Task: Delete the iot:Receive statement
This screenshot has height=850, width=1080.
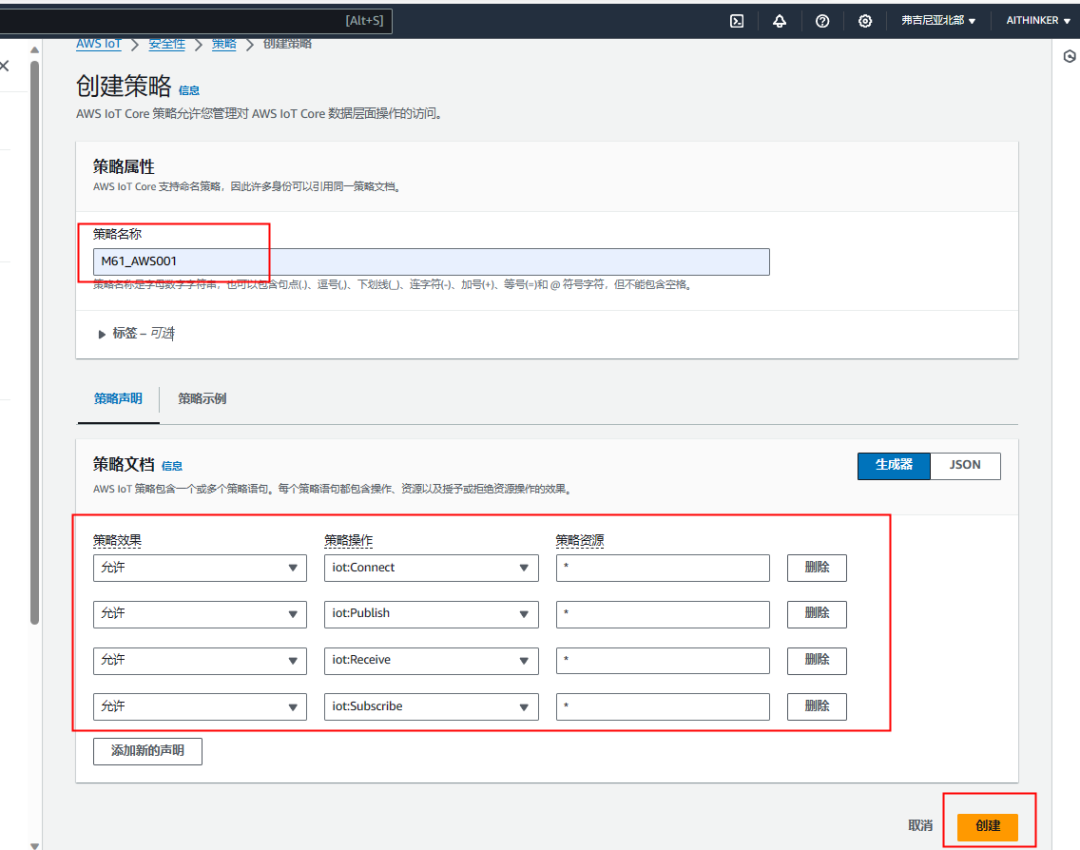Action: coord(817,661)
